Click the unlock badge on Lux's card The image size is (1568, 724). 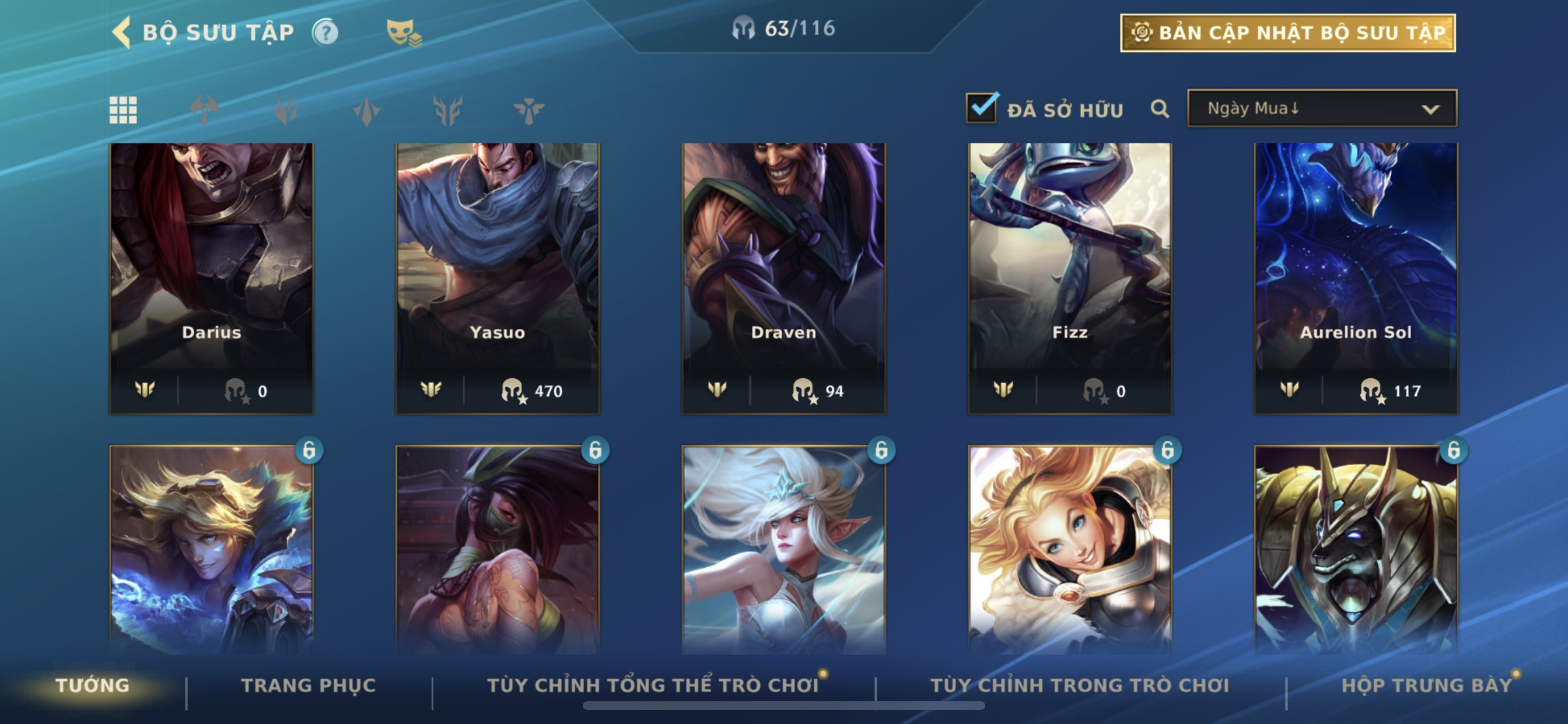tap(1167, 450)
